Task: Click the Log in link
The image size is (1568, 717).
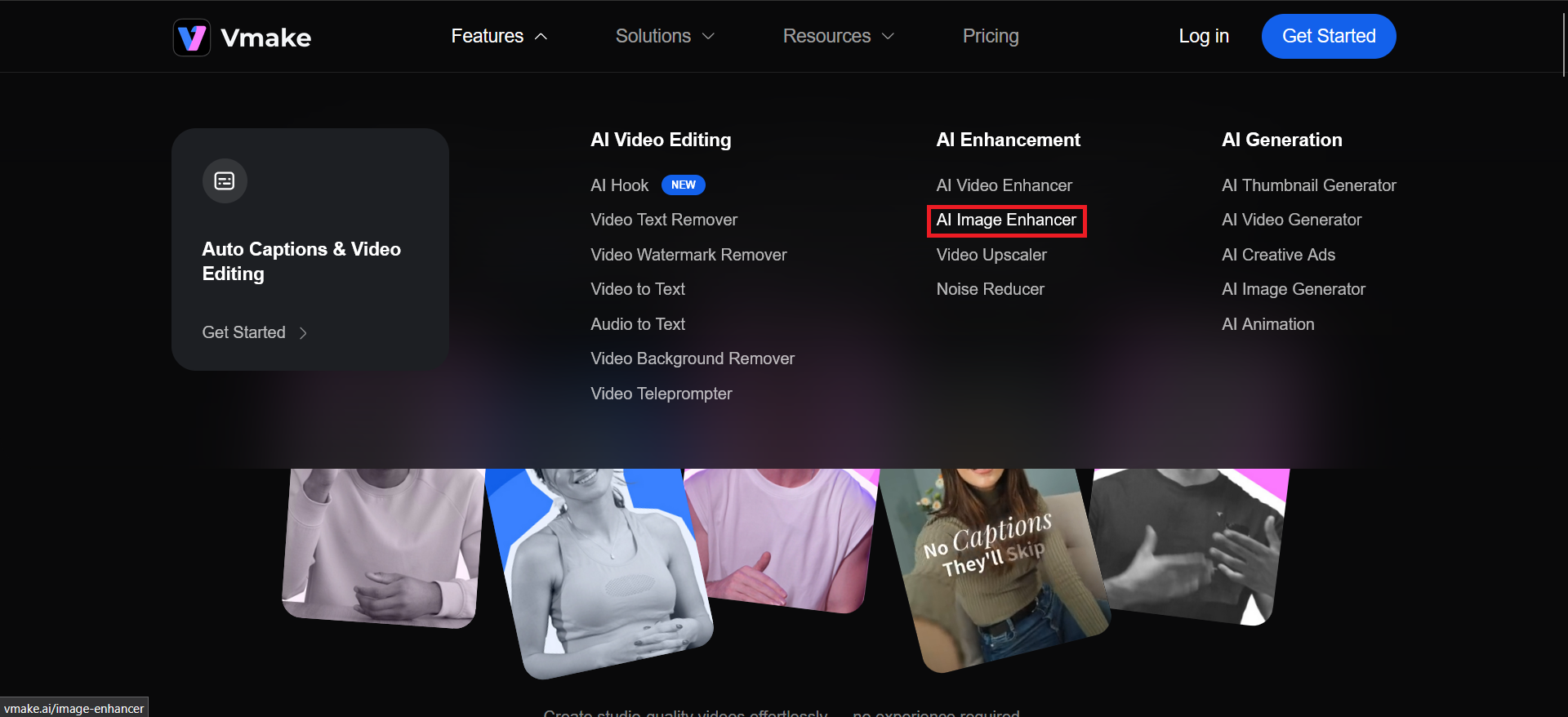Action: pos(1203,37)
